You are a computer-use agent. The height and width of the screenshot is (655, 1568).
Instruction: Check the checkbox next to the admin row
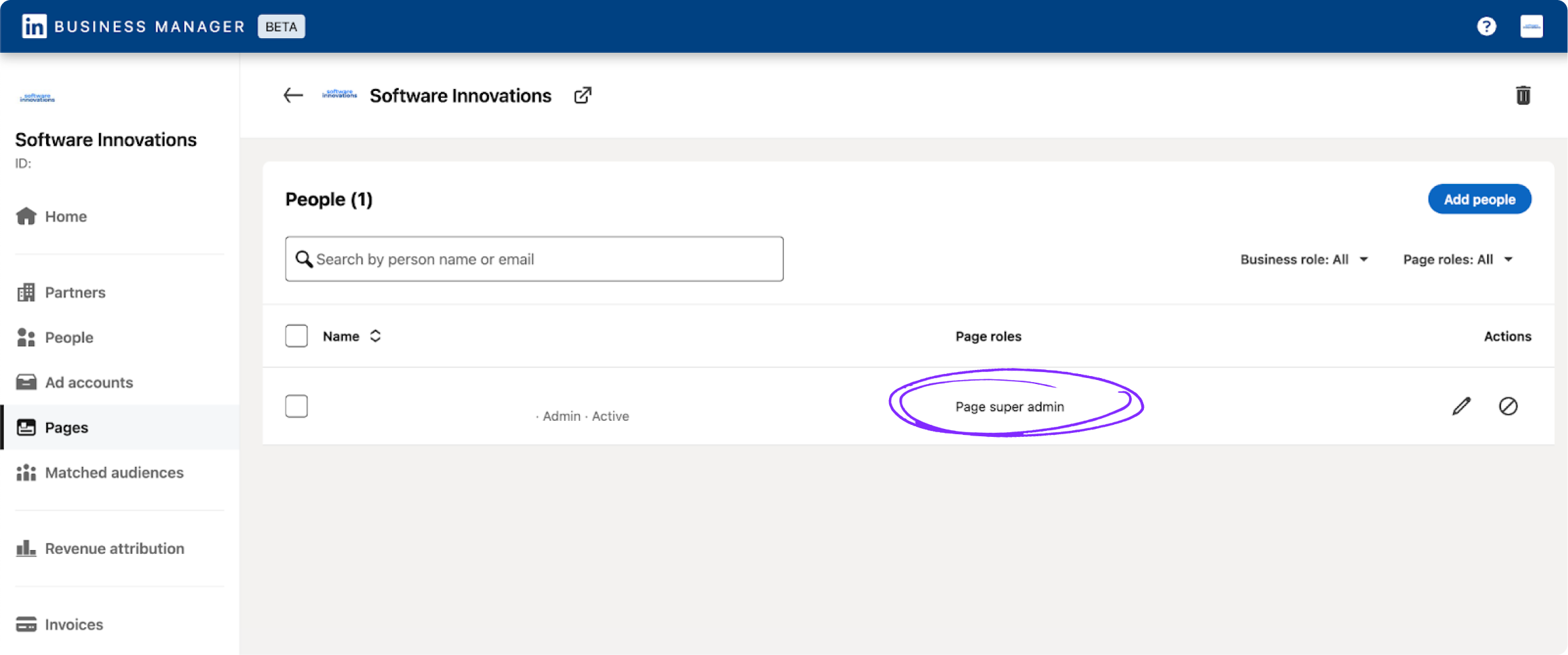pyautogui.click(x=296, y=405)
